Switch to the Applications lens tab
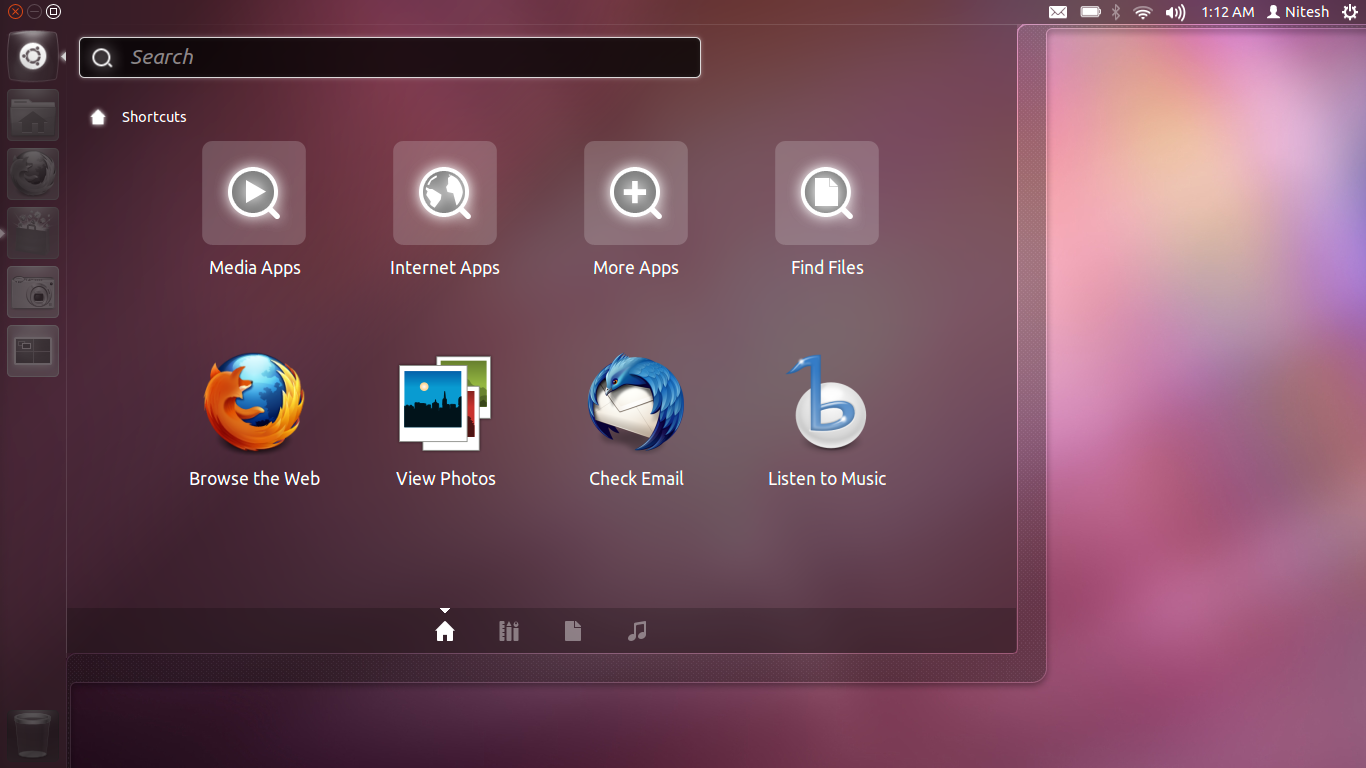This screenshot has height=768, width=1366. tap(509, 631)
